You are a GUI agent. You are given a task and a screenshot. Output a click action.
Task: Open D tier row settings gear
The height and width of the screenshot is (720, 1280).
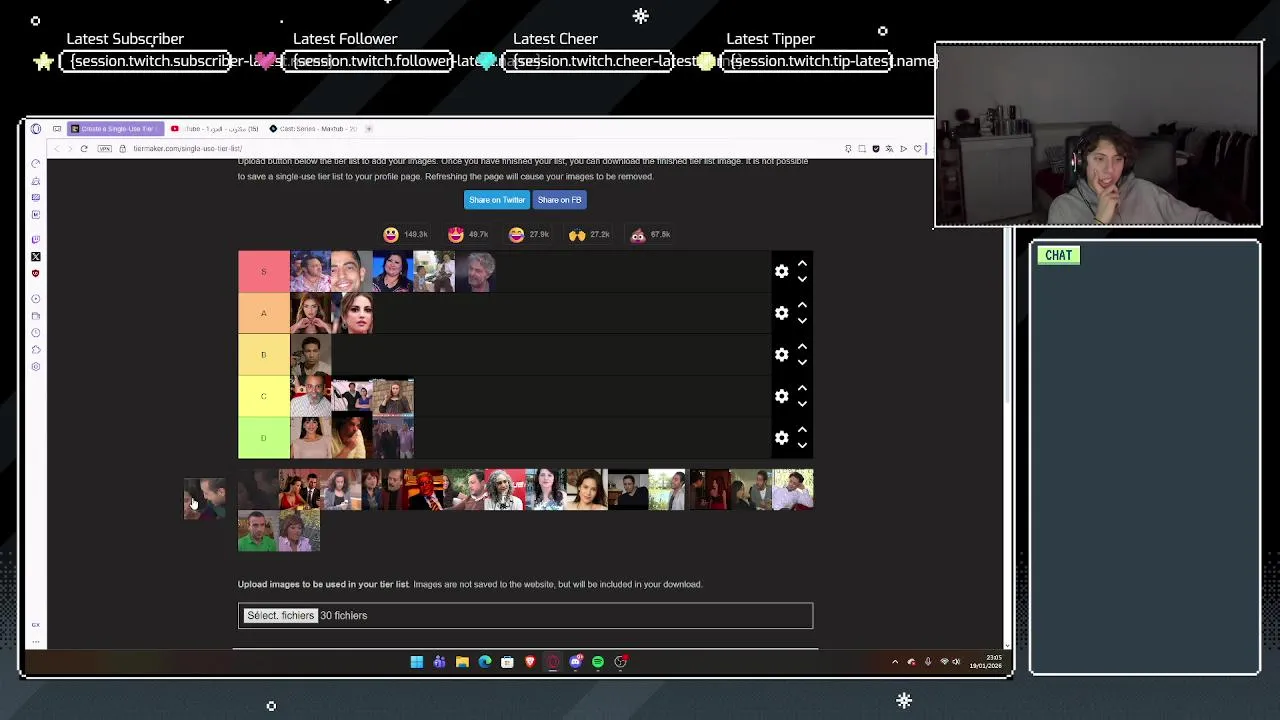pyautogui.click(x=782, y=437)
